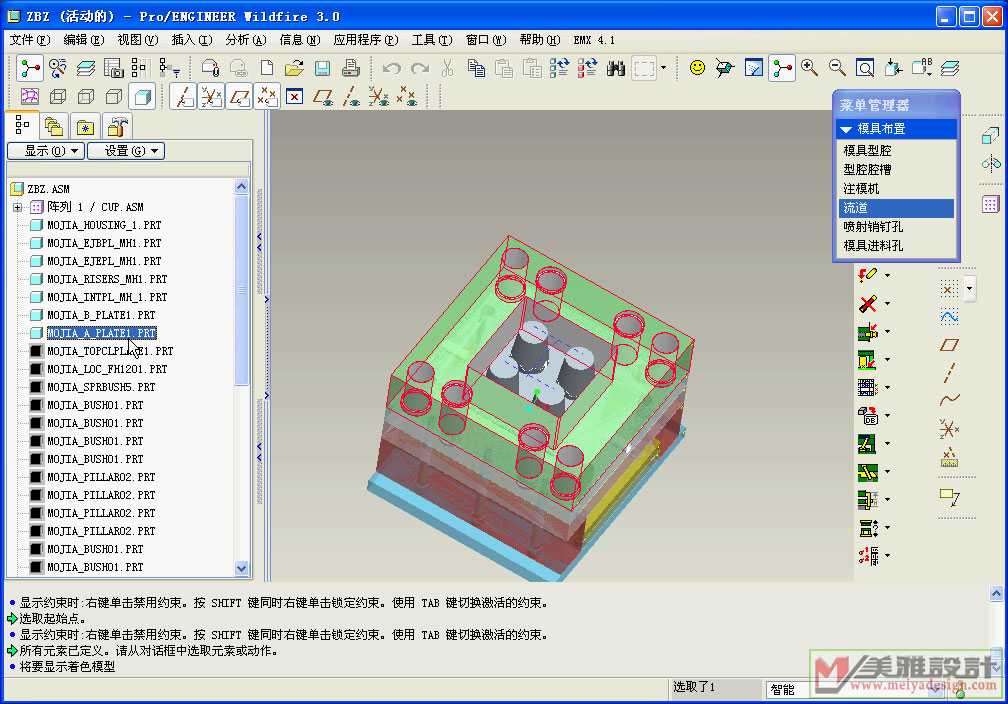1008x704 pixels.
Task: Toggle Shading display style button
Action: (142, 97)
